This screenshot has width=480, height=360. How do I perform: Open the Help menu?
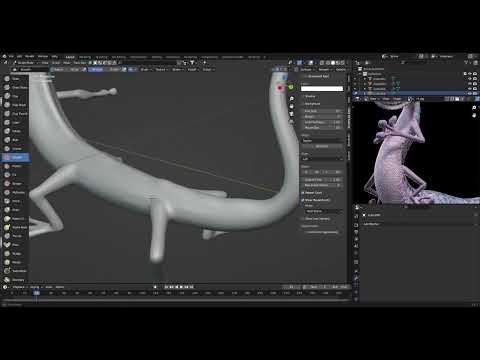tap(55, 56)
